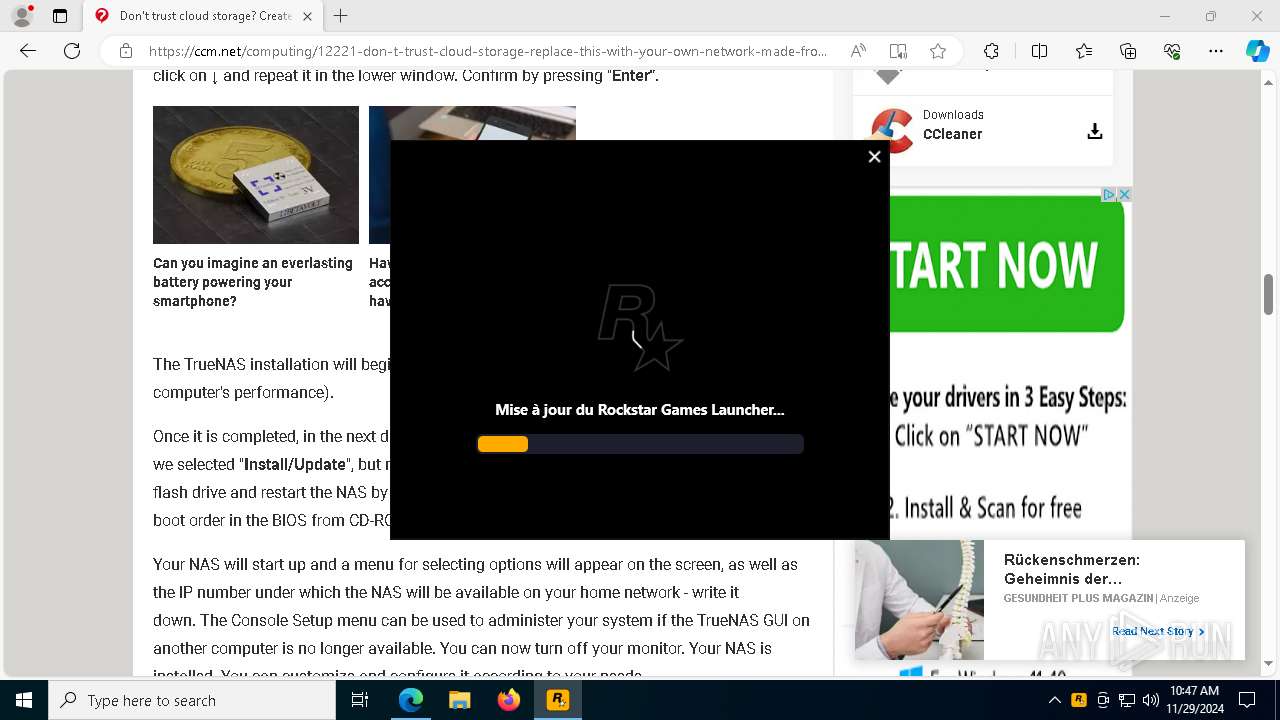Close the ad with X icon

click(x=1124, y=195)
